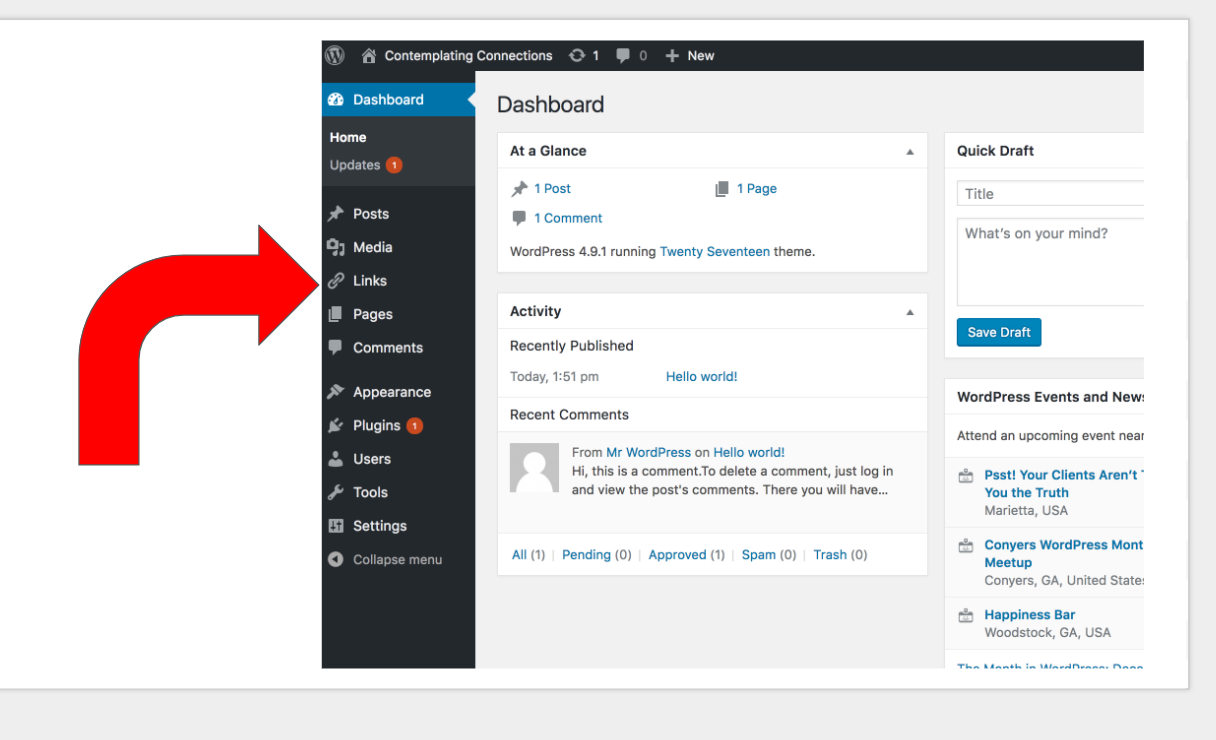This screenshot has width=1216, height=740.
Task: Click the New label in admin bar
Action: pos(701,56)
